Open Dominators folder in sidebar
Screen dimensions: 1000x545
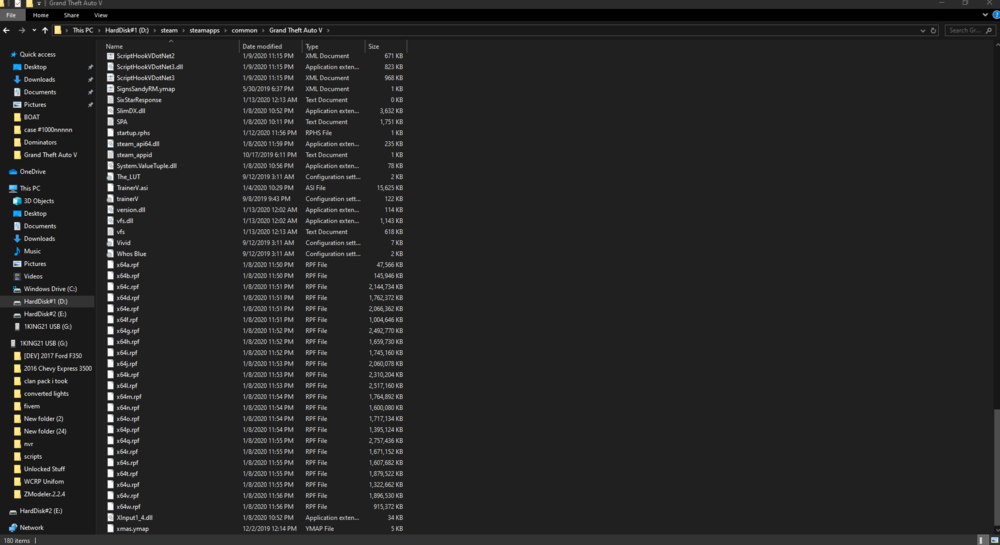(40, 142)
